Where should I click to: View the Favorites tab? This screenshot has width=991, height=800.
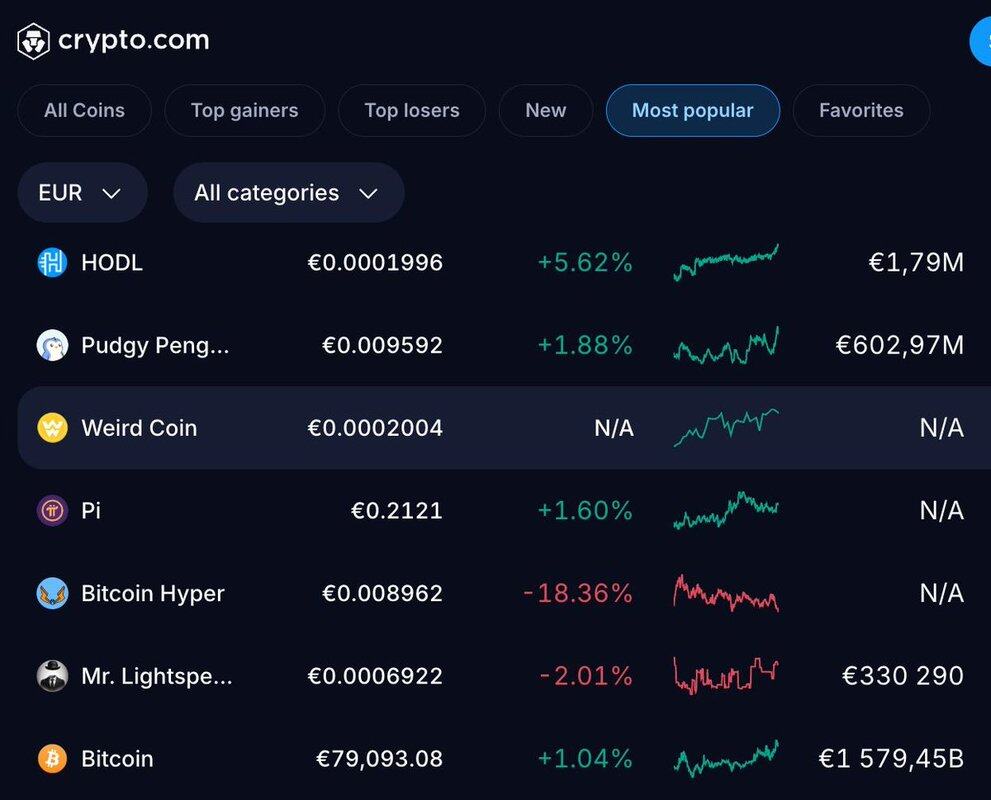pyautogui.click(x=860, y=111)
